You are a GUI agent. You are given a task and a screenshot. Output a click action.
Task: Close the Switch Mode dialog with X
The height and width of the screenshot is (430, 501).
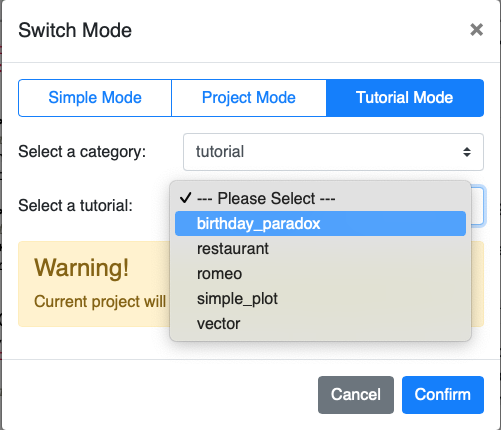click(x=476, y=30)
